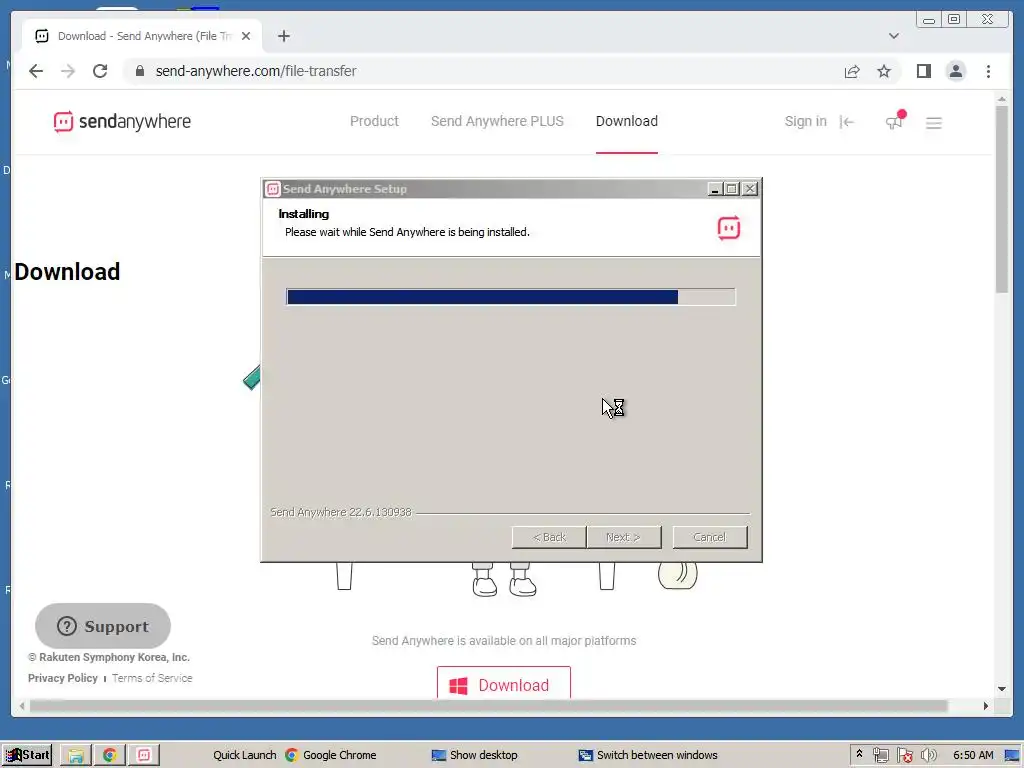Click network tray icon
The width and height of the screenshot is (1024, 768).
click(880, 756)
